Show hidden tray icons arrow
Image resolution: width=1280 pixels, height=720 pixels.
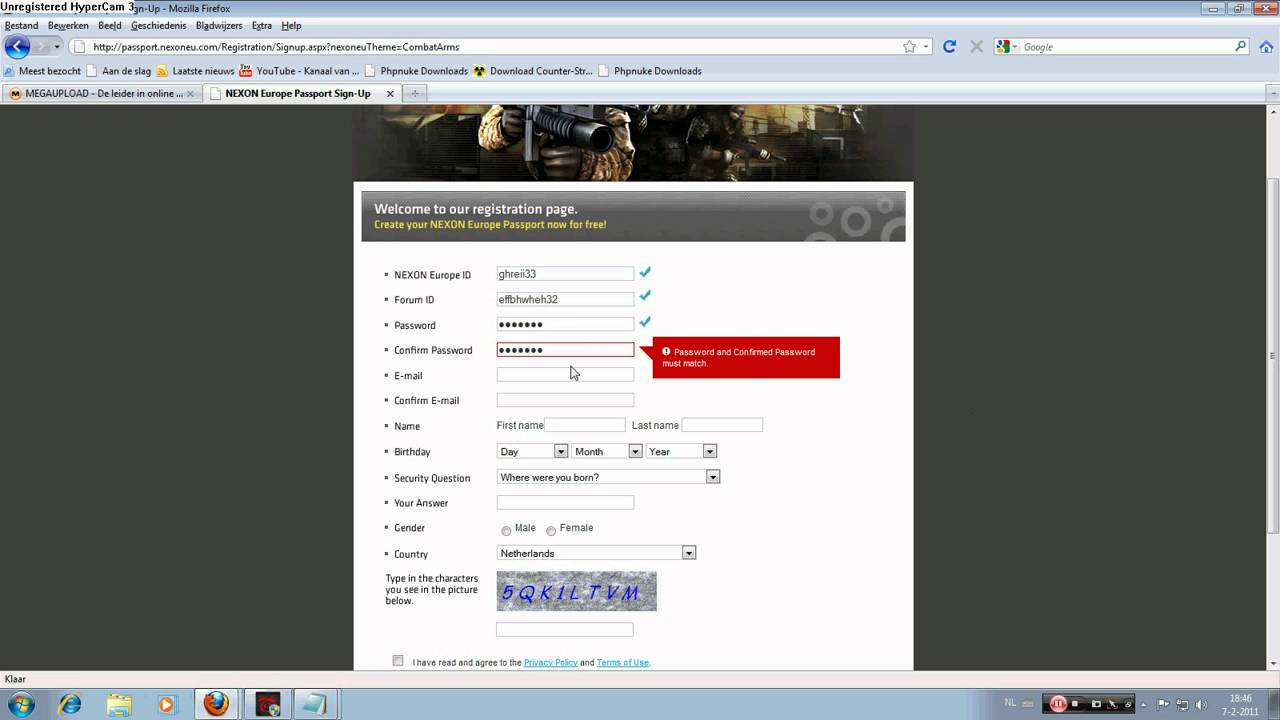point(1144,704)
